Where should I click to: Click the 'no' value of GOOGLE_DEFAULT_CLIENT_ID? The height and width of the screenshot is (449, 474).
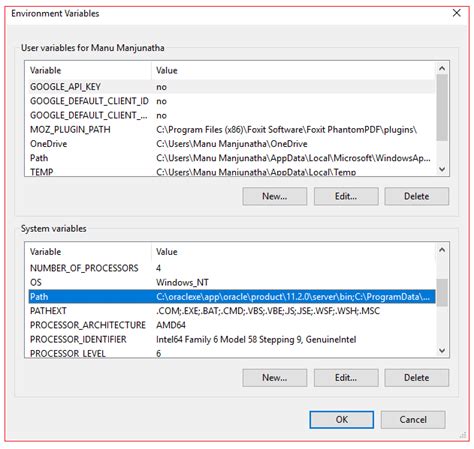click(161, 101)
